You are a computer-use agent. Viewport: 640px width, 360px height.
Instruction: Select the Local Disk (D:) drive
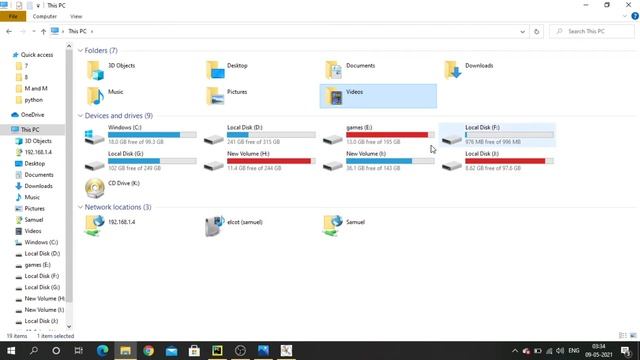[259, 135]
